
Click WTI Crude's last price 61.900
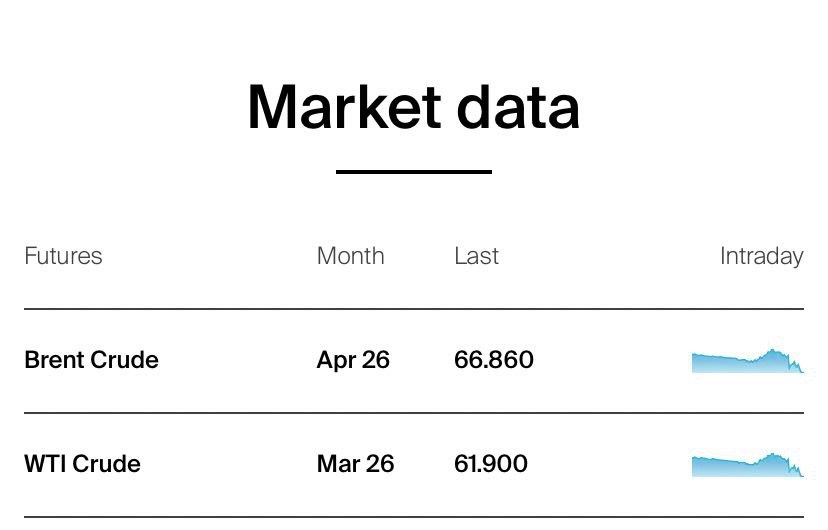[x=491, y=464]
